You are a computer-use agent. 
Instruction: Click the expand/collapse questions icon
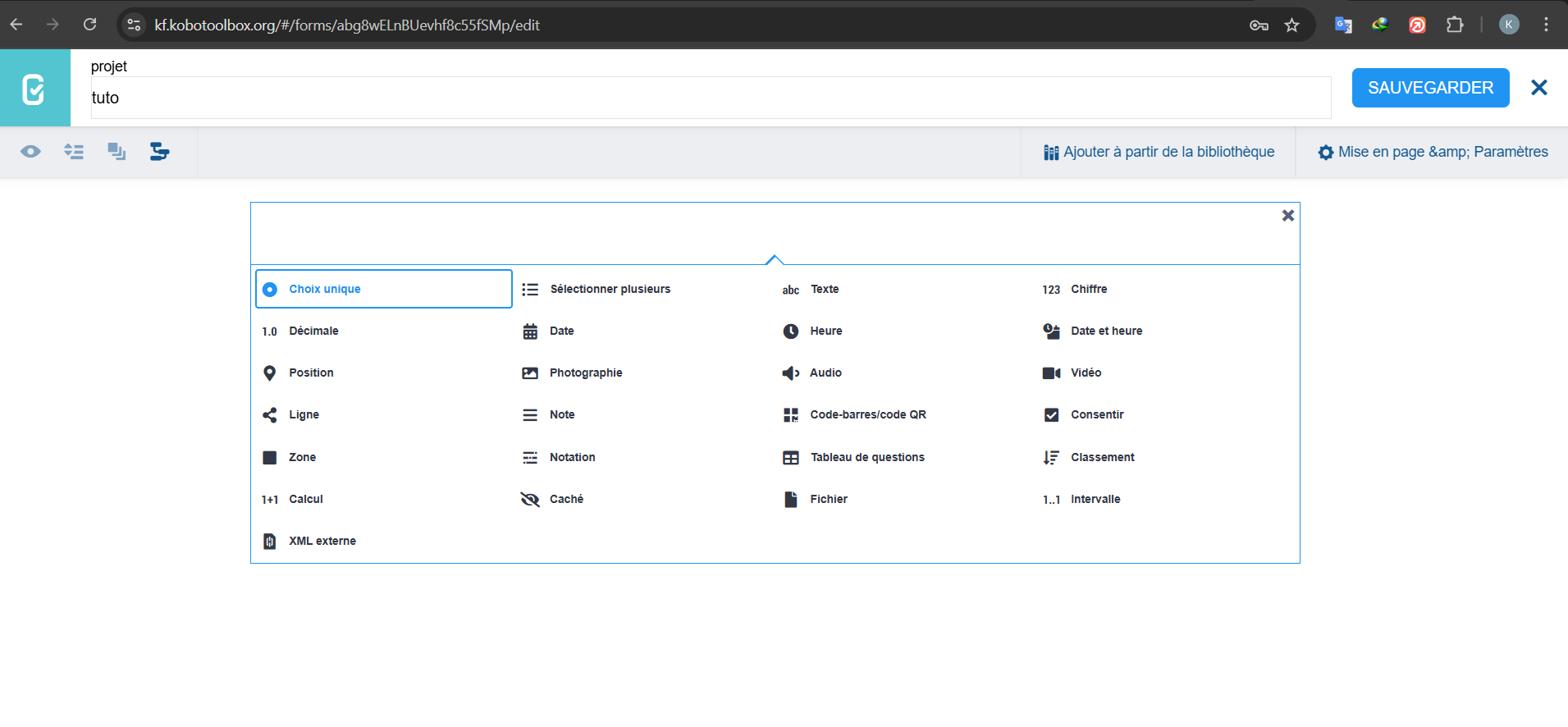tap(74, 152)
